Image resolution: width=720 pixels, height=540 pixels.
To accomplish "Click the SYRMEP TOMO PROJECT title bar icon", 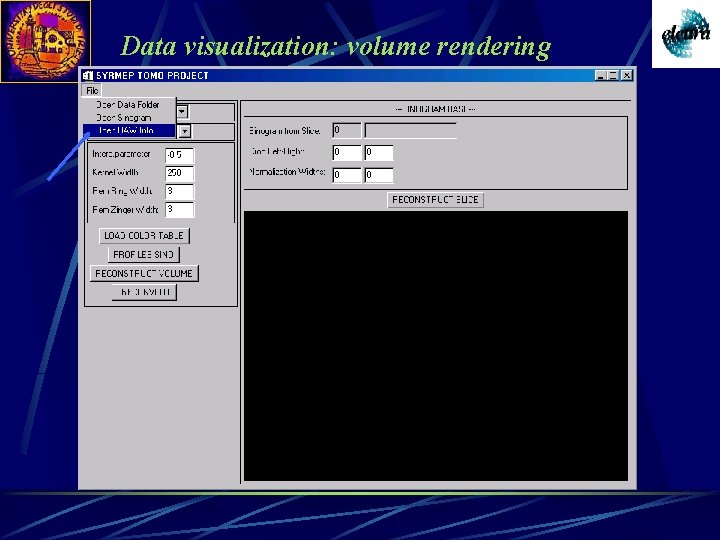I will pyautogui.click(x=88, y=75).
